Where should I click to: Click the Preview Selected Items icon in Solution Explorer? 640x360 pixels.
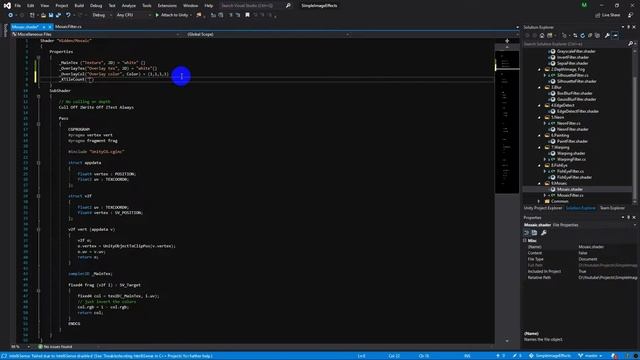(615, 36)
